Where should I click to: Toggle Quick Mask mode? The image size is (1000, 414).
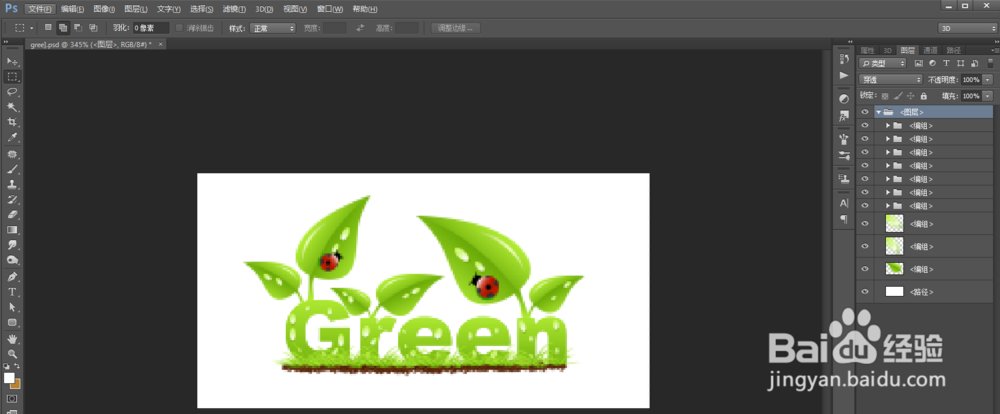coord(12,399)
